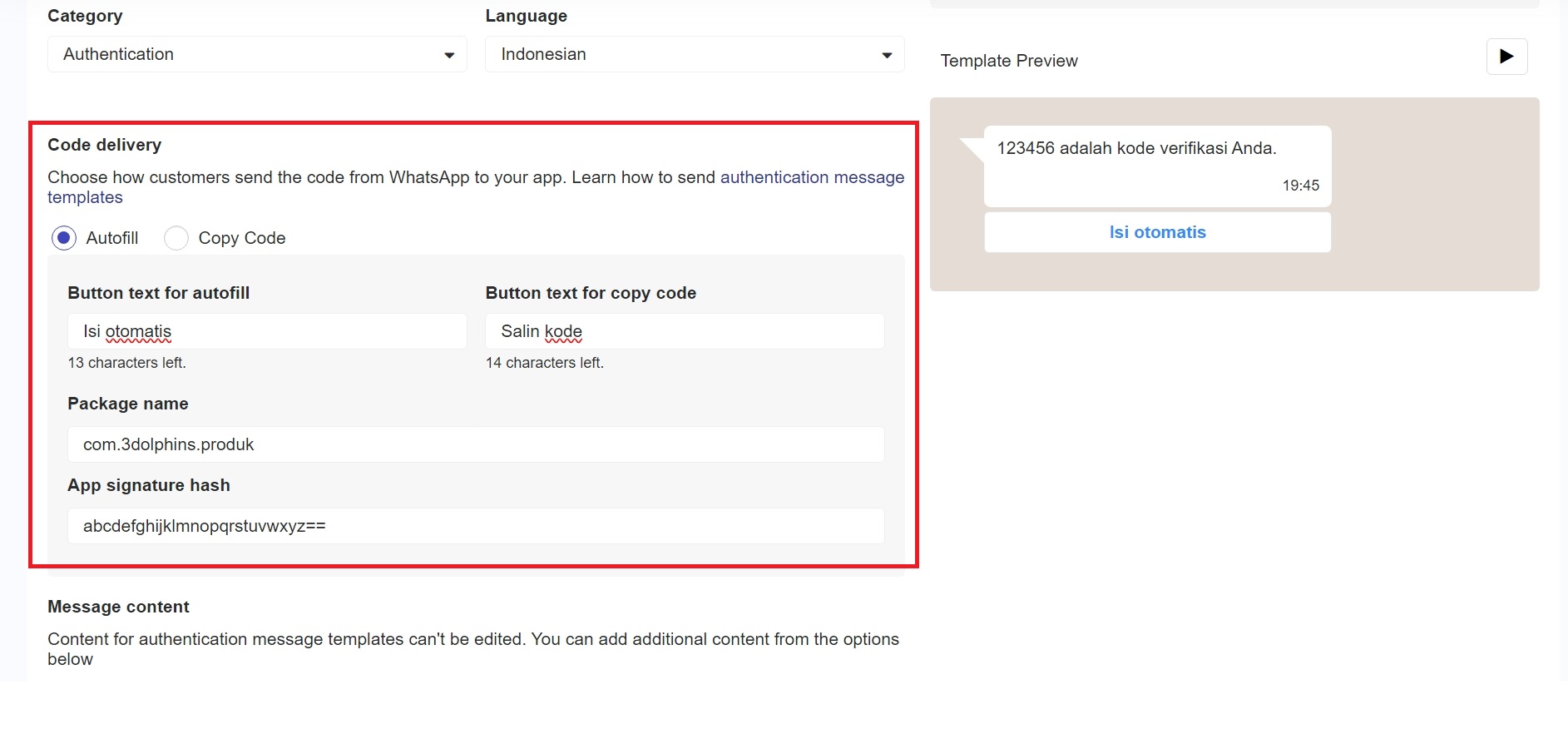Click the Message content heading
The image size is (1568, 734).
coord(118,607)
